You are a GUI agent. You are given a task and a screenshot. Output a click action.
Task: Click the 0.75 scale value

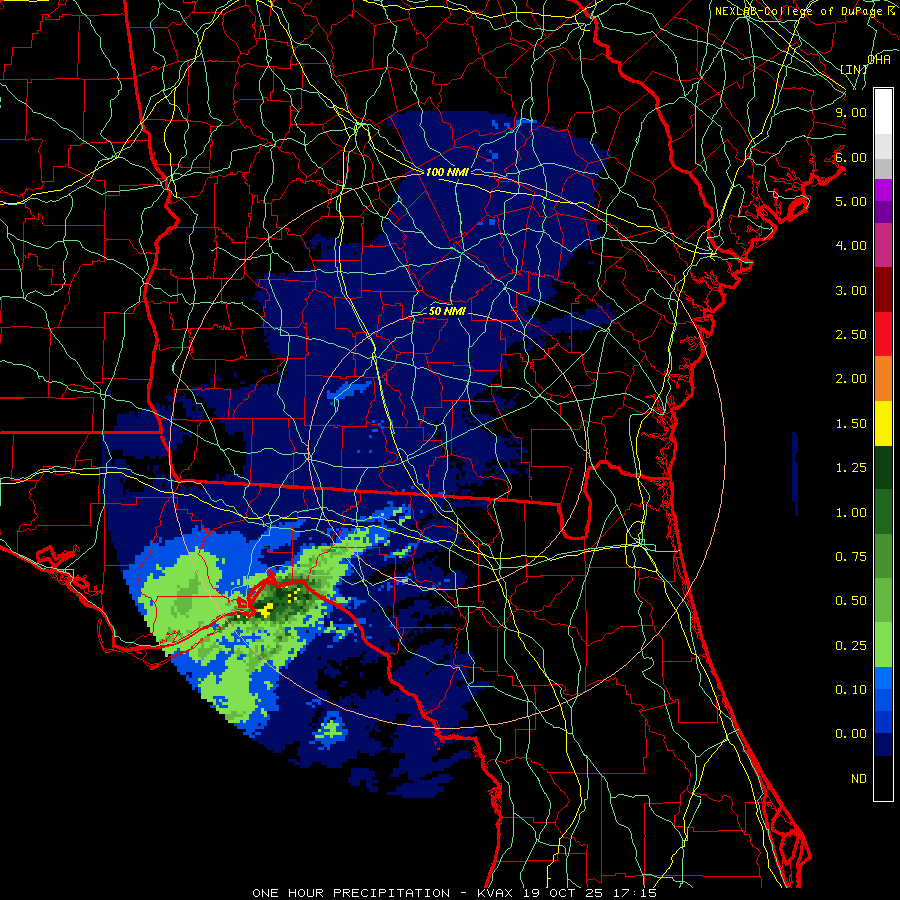851,557
